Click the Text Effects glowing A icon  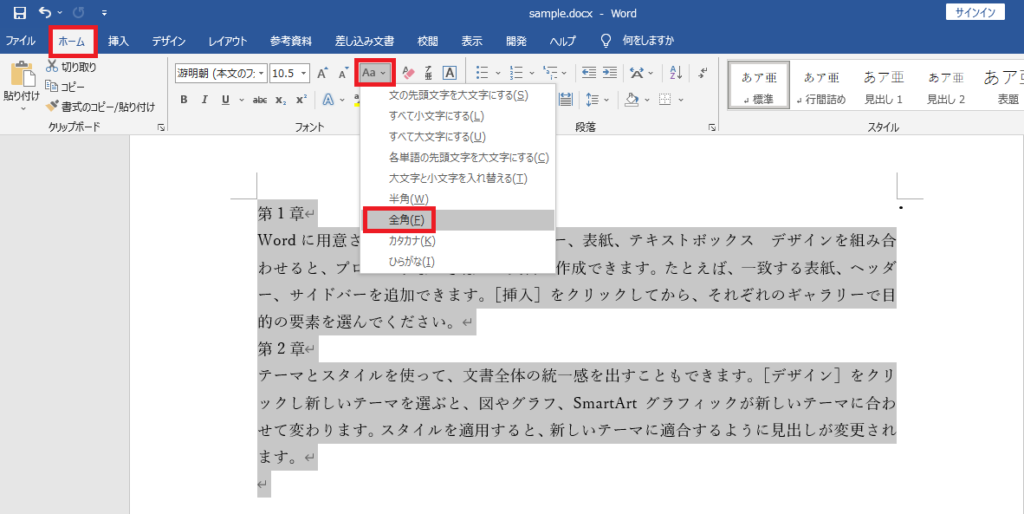pyautogui.click(x=328, y=100)
